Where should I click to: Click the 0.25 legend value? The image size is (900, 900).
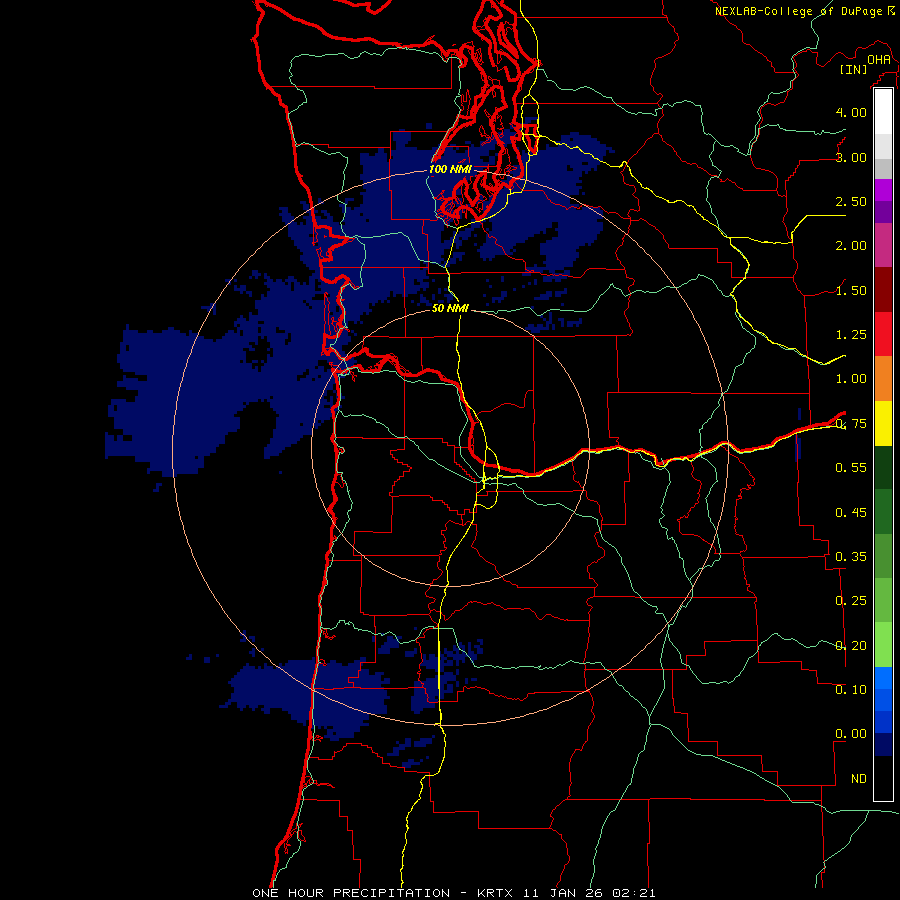[851, 601]
